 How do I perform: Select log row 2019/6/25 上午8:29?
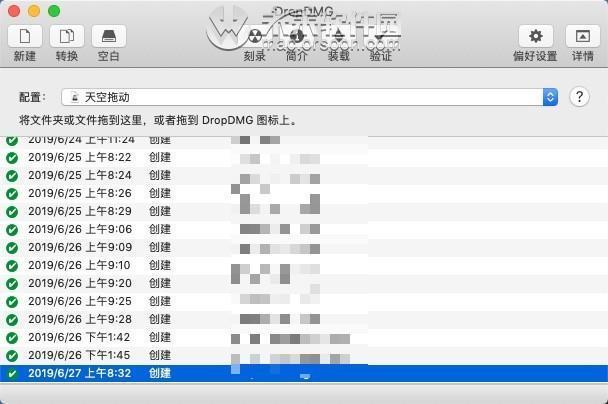(x=304, y=211)
